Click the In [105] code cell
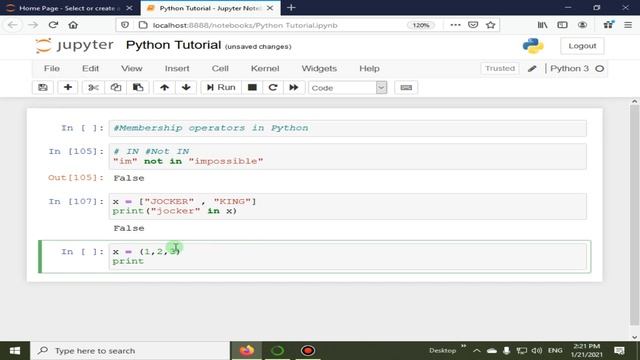 point(348,156)
